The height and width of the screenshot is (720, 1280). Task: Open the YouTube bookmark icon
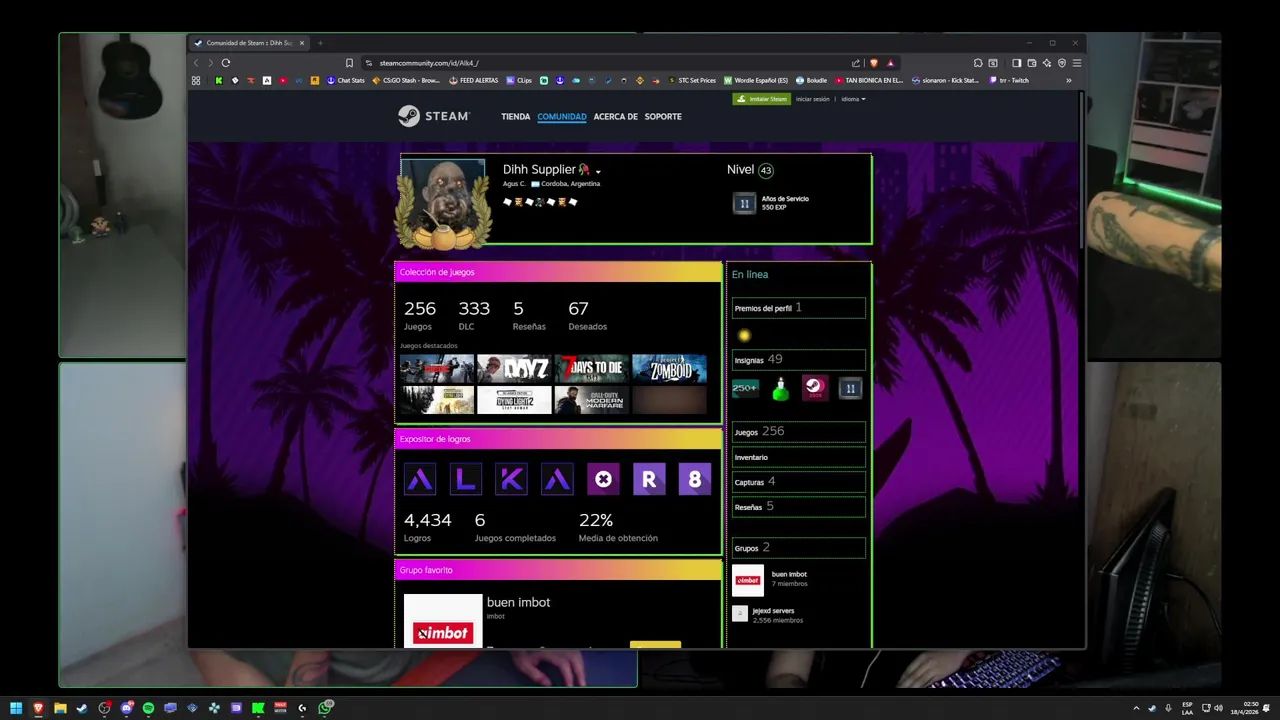(x=283, y=80)
